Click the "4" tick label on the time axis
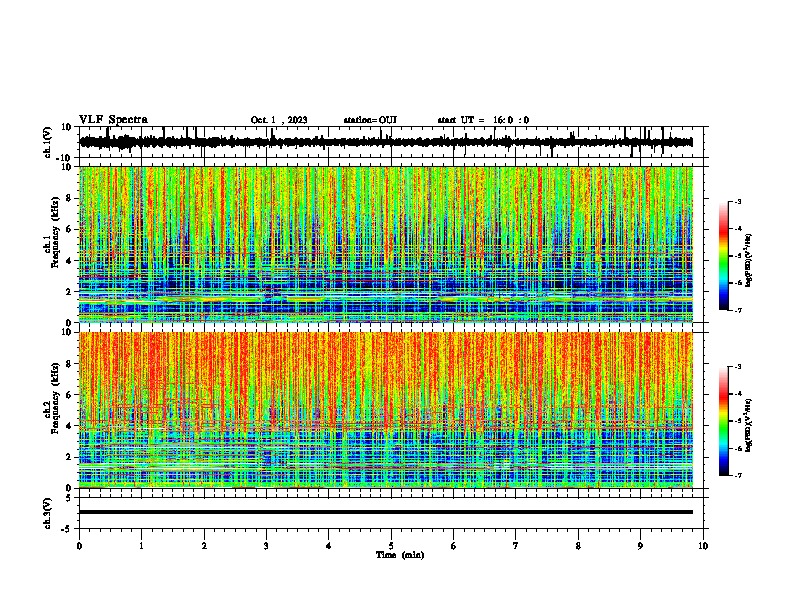 point(329,546)
